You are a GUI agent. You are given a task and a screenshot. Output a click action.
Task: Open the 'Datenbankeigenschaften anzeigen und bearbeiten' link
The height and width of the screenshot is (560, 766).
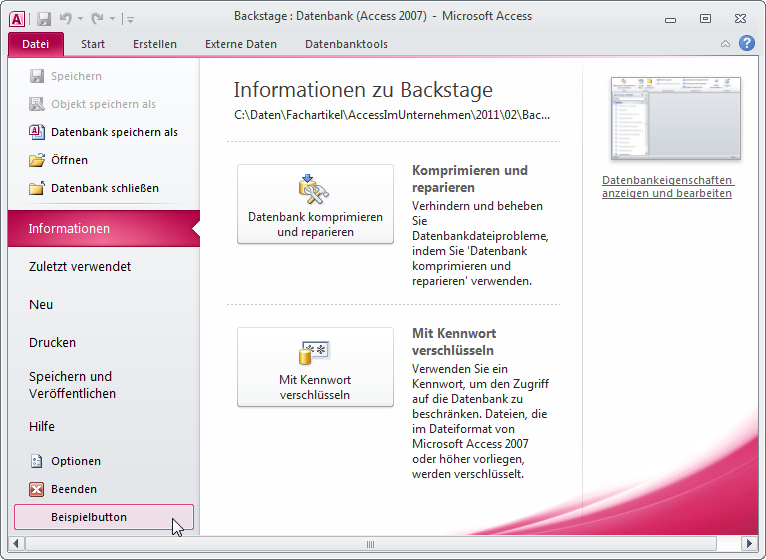click(x=667, y=187)
